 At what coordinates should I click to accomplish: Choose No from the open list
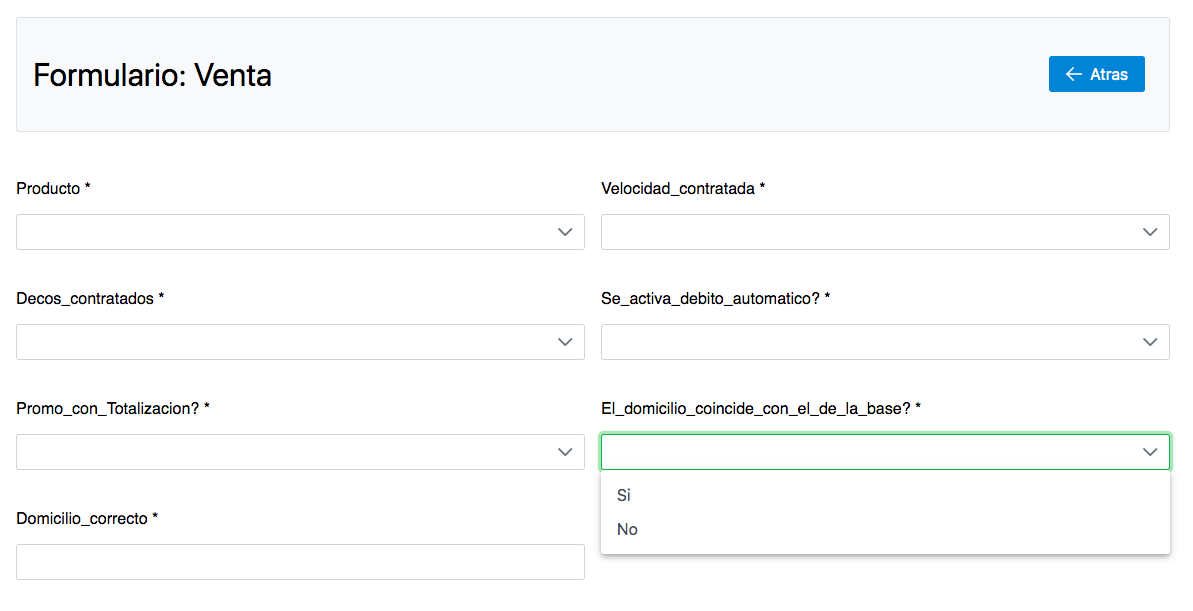(x=628, y=529)
